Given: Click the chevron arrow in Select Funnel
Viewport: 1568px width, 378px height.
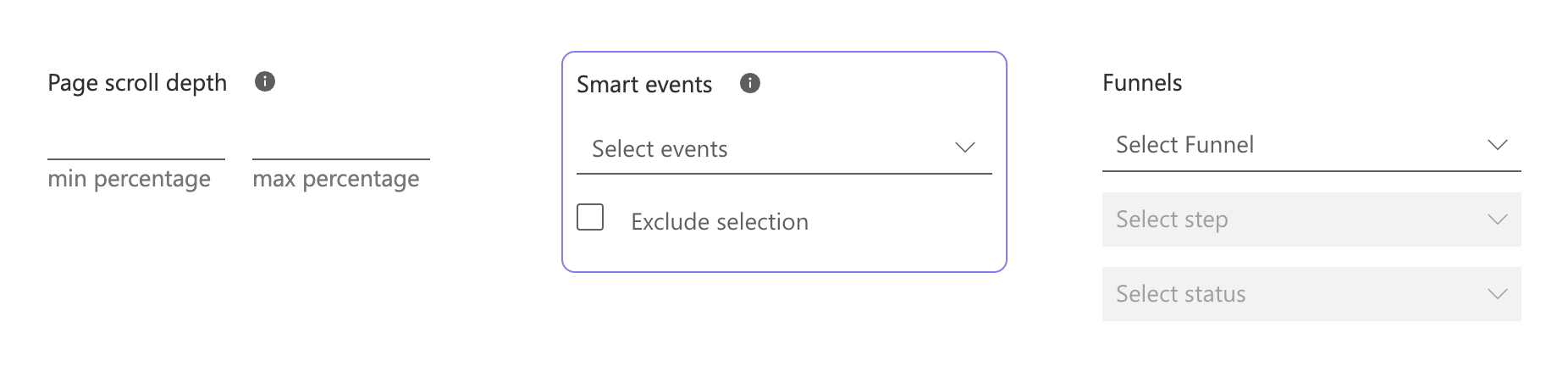Looking at the screenshot, I should coord(1498,144).
